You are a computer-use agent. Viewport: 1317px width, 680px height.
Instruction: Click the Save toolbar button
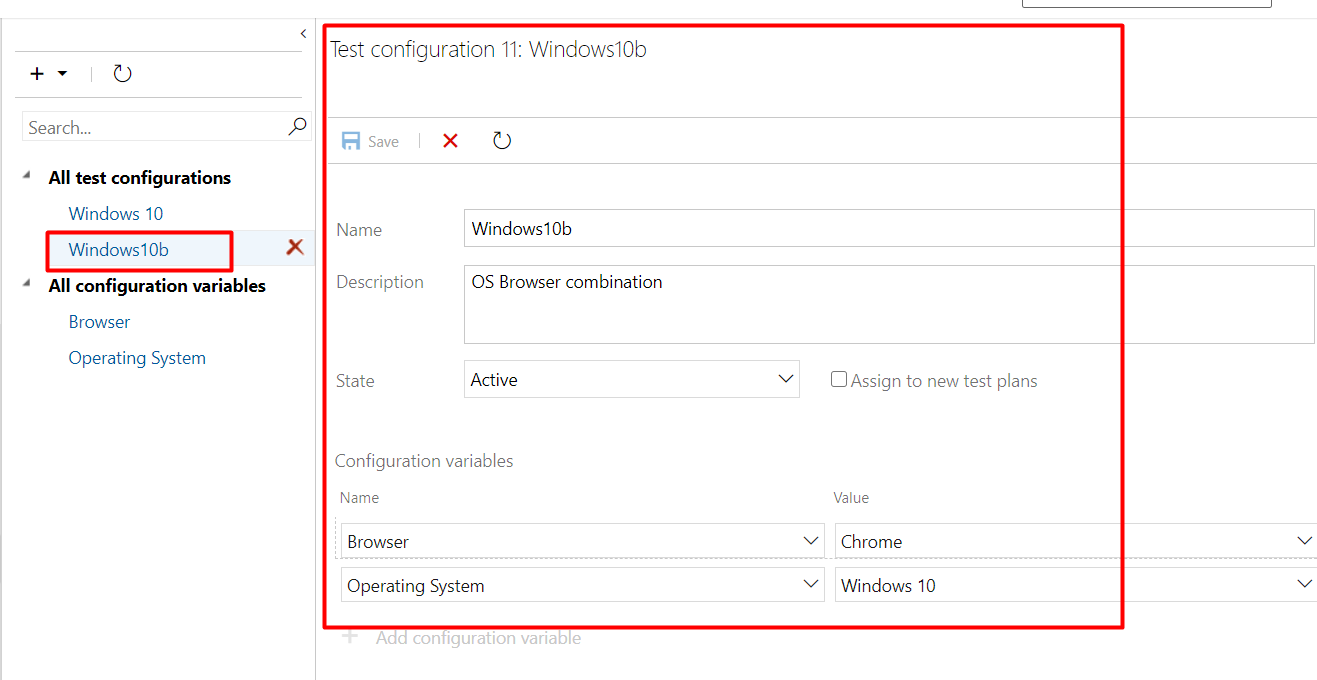click(370, 141)
